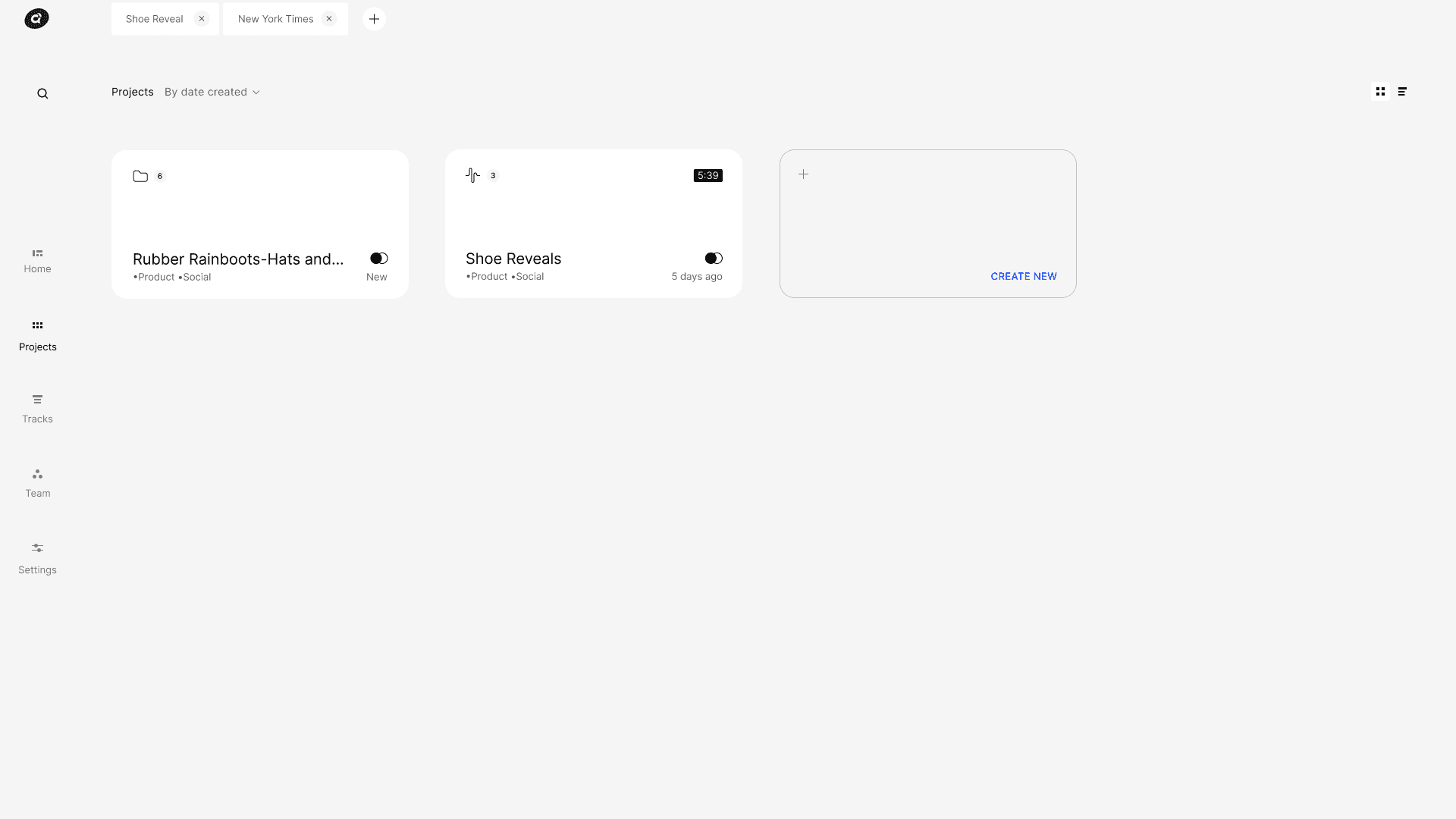
Task: Close the Shoe Reveal tab
Action: tap(202, 19)
